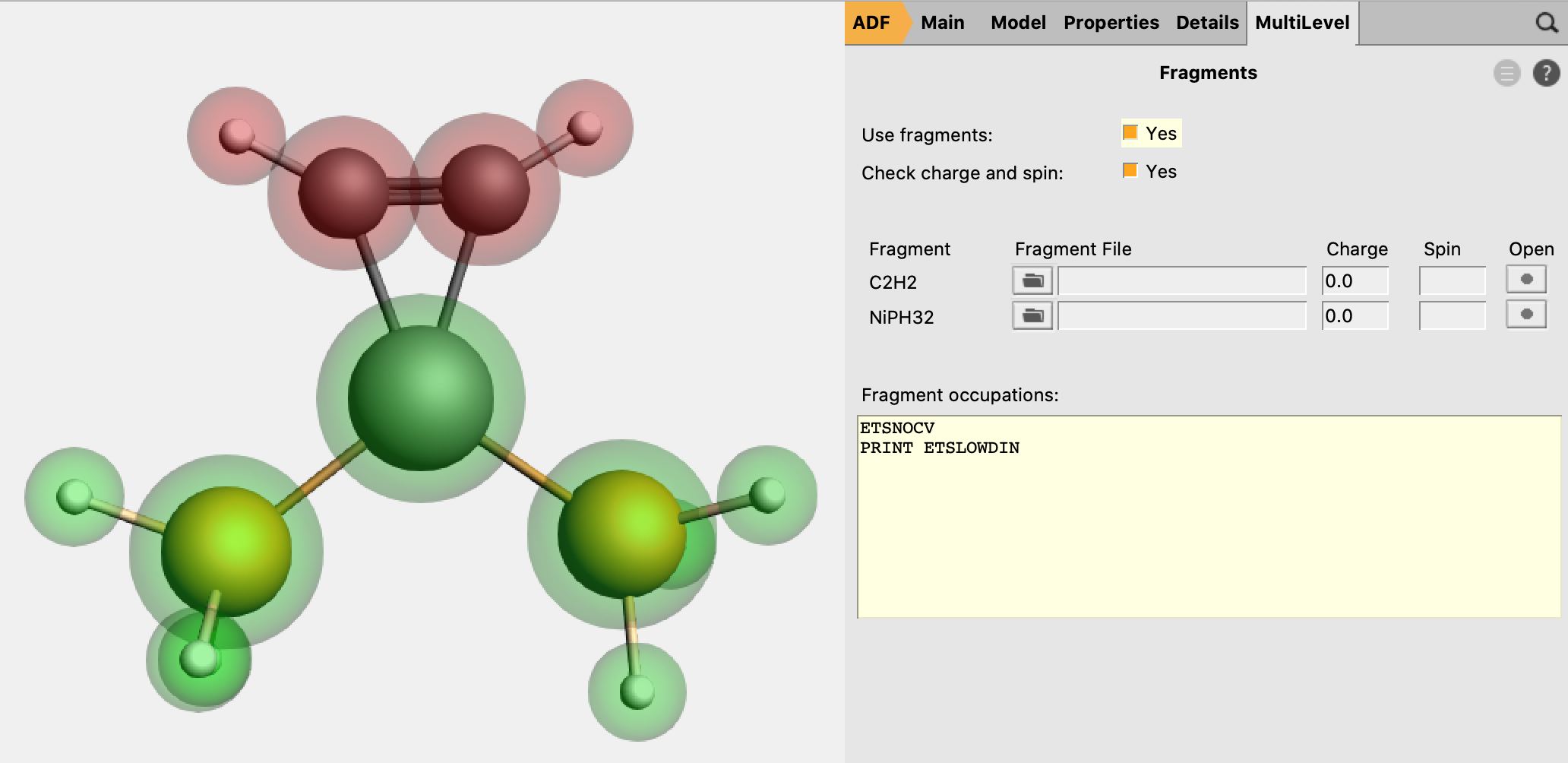1568x763 pixels.
Task: Click the Open button for the NiPH32 fragment
Action: pyautogui.click(x=1527, y=314)
